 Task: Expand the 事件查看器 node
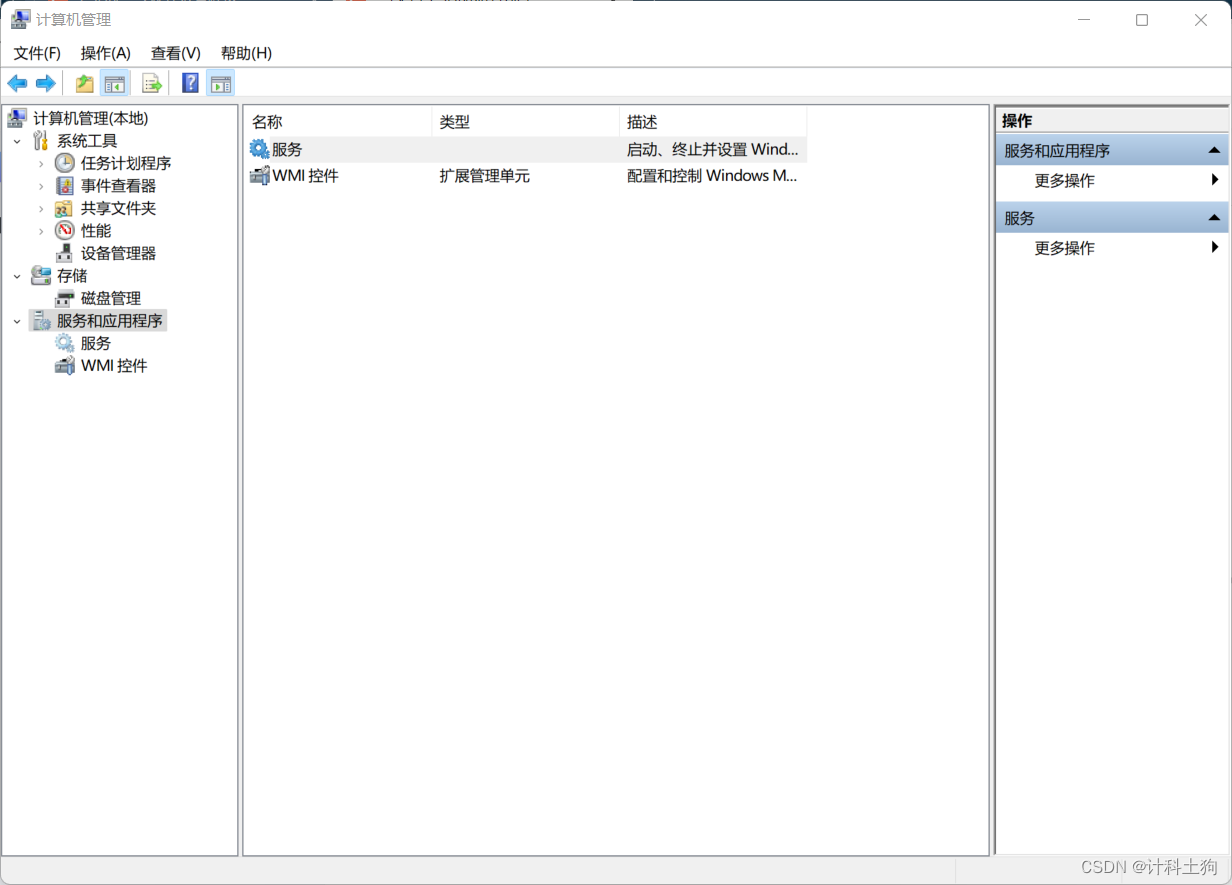coord(41,186)
